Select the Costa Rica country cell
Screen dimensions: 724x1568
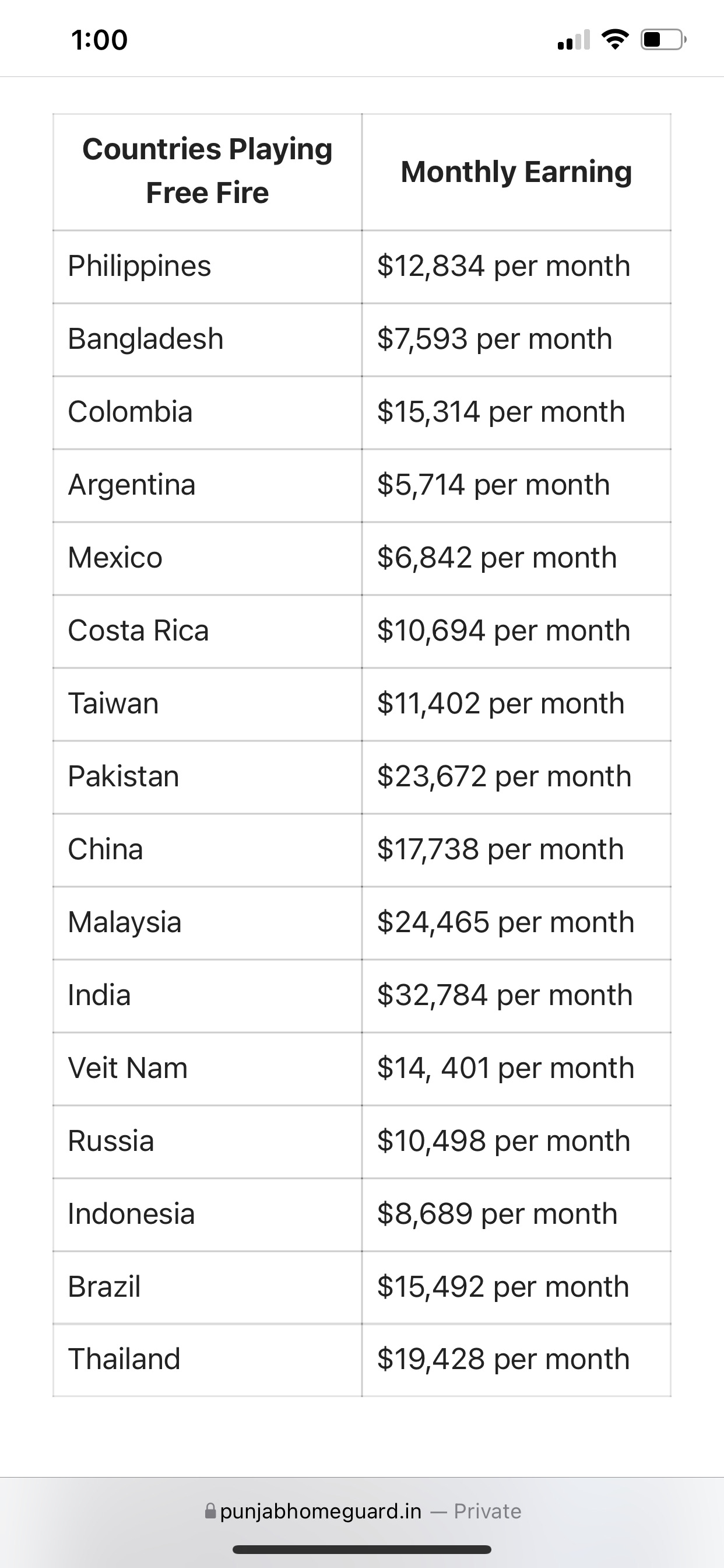(x=138, y=631)
